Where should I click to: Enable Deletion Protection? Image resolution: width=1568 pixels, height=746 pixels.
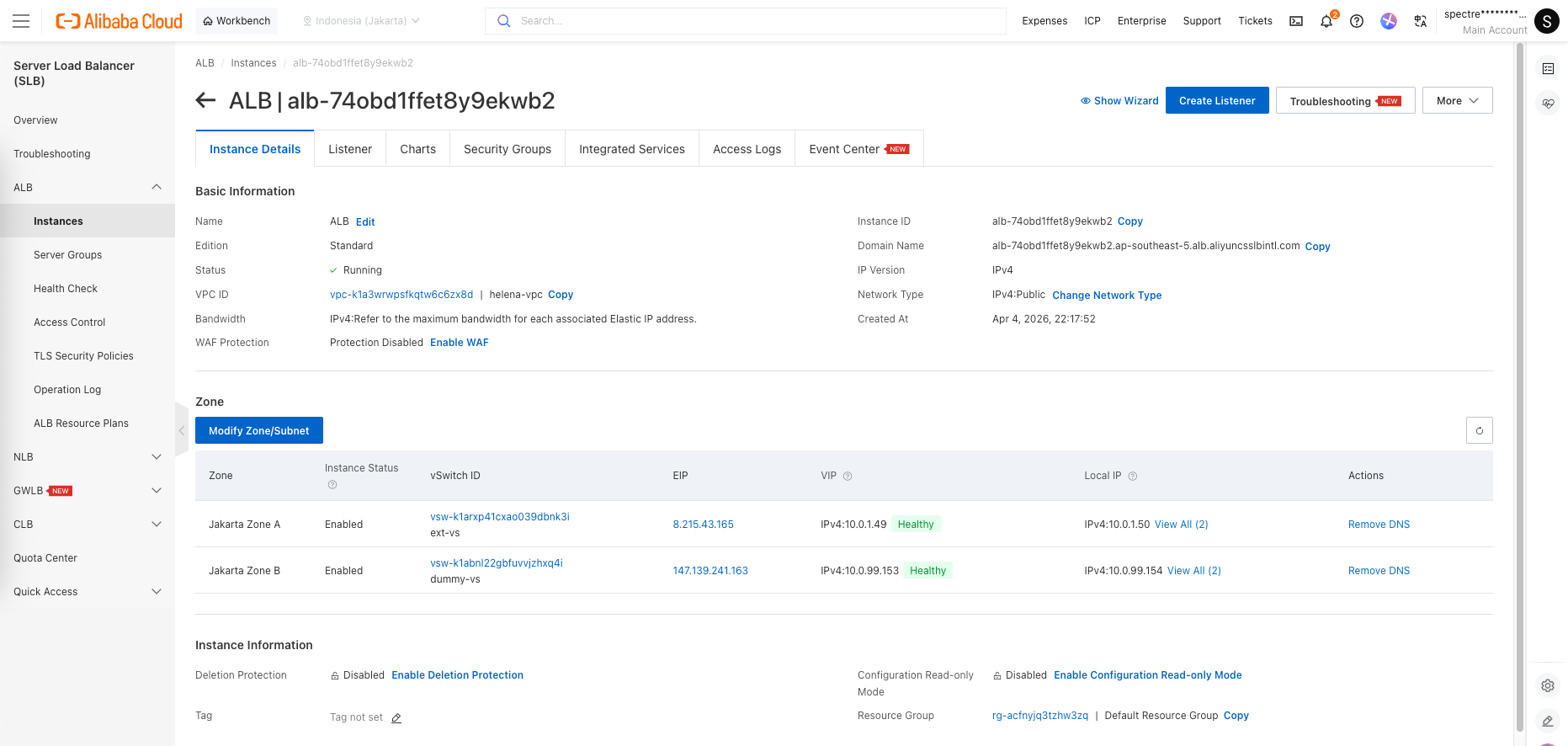point(457,675)
